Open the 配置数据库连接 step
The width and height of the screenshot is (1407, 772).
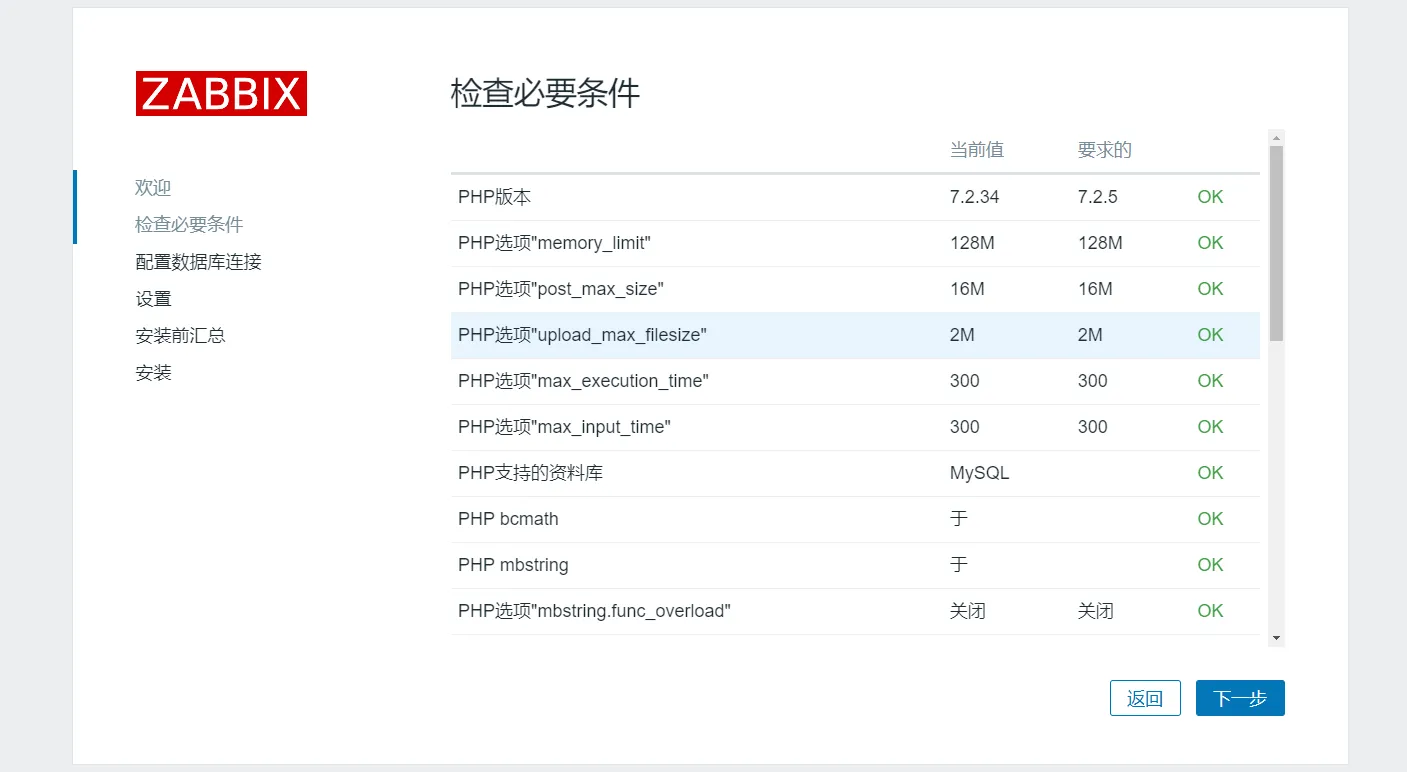point(198,262)
